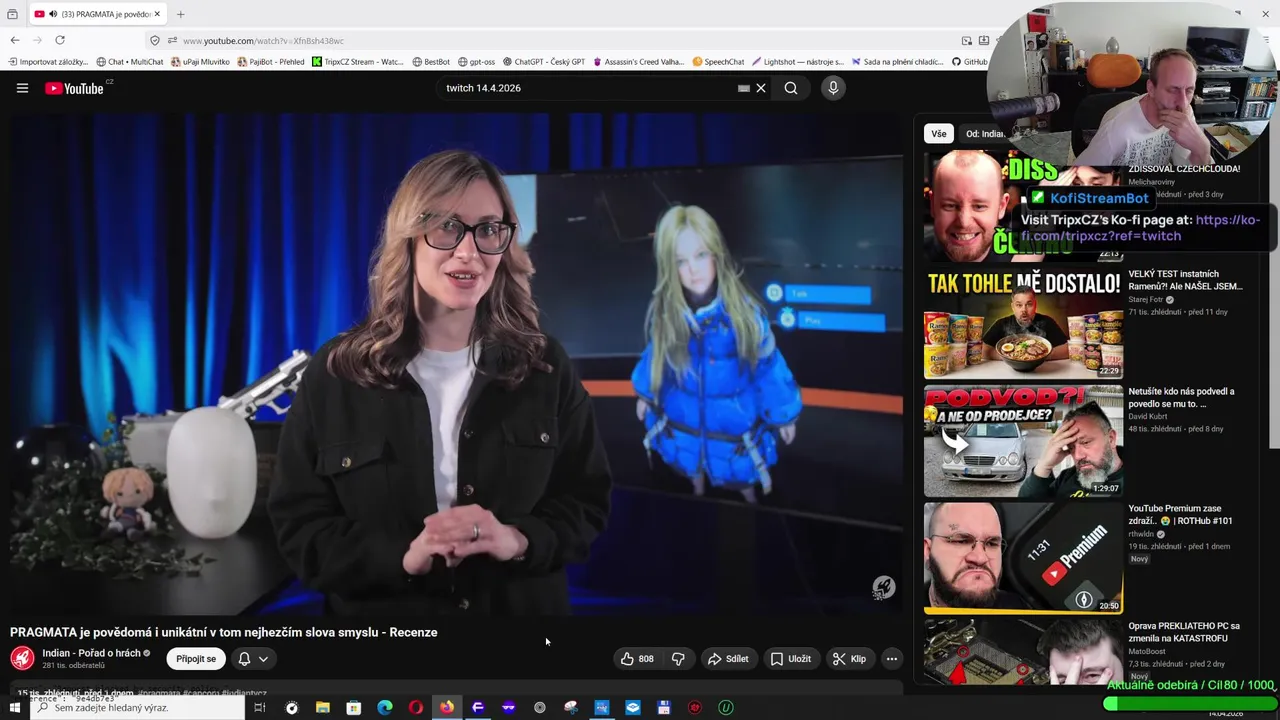Start voice search with the microphone
The image size is (1280, 720).
(833, 88)
